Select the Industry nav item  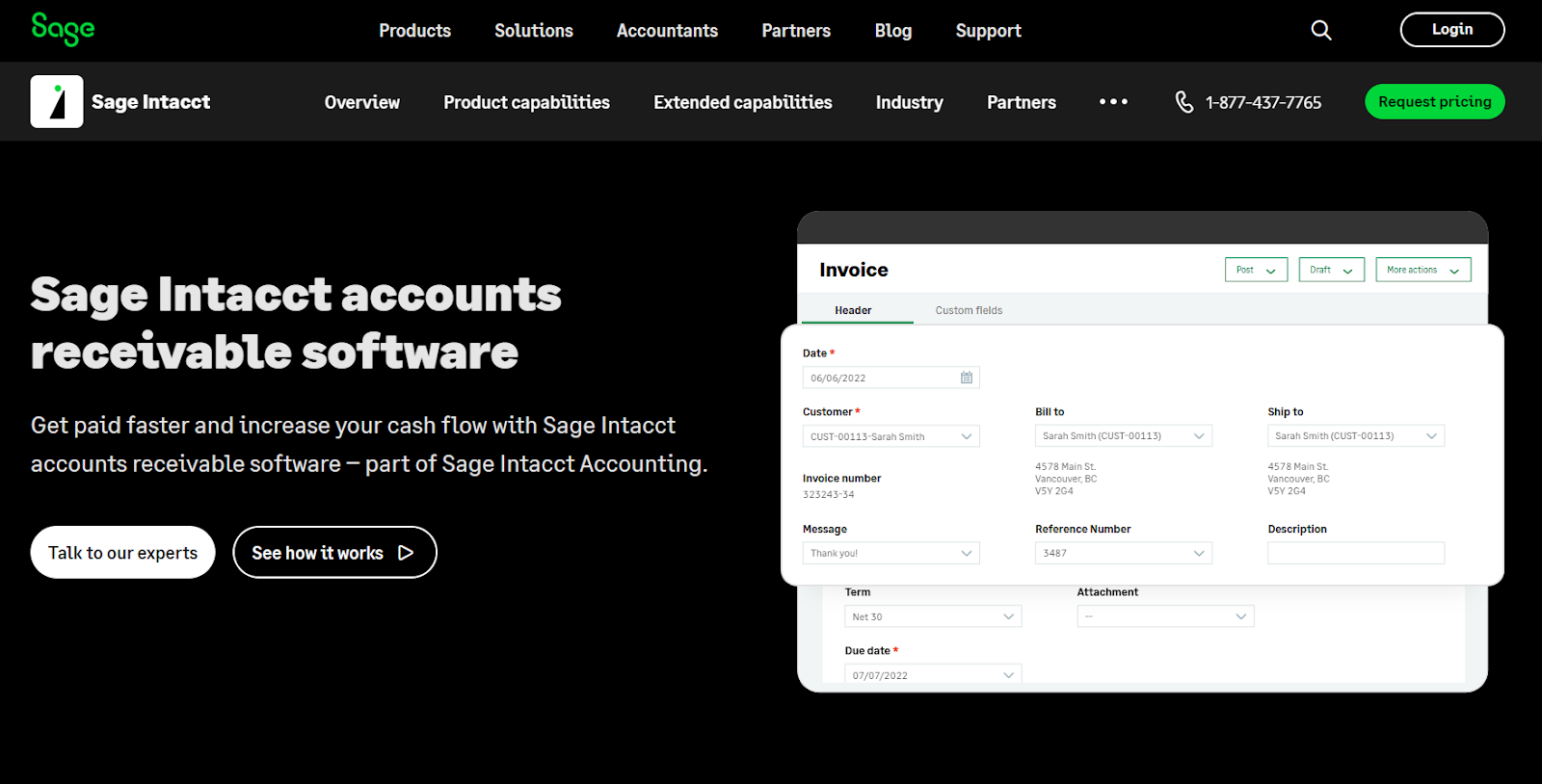pyautogui.click(x=909, y=101)
